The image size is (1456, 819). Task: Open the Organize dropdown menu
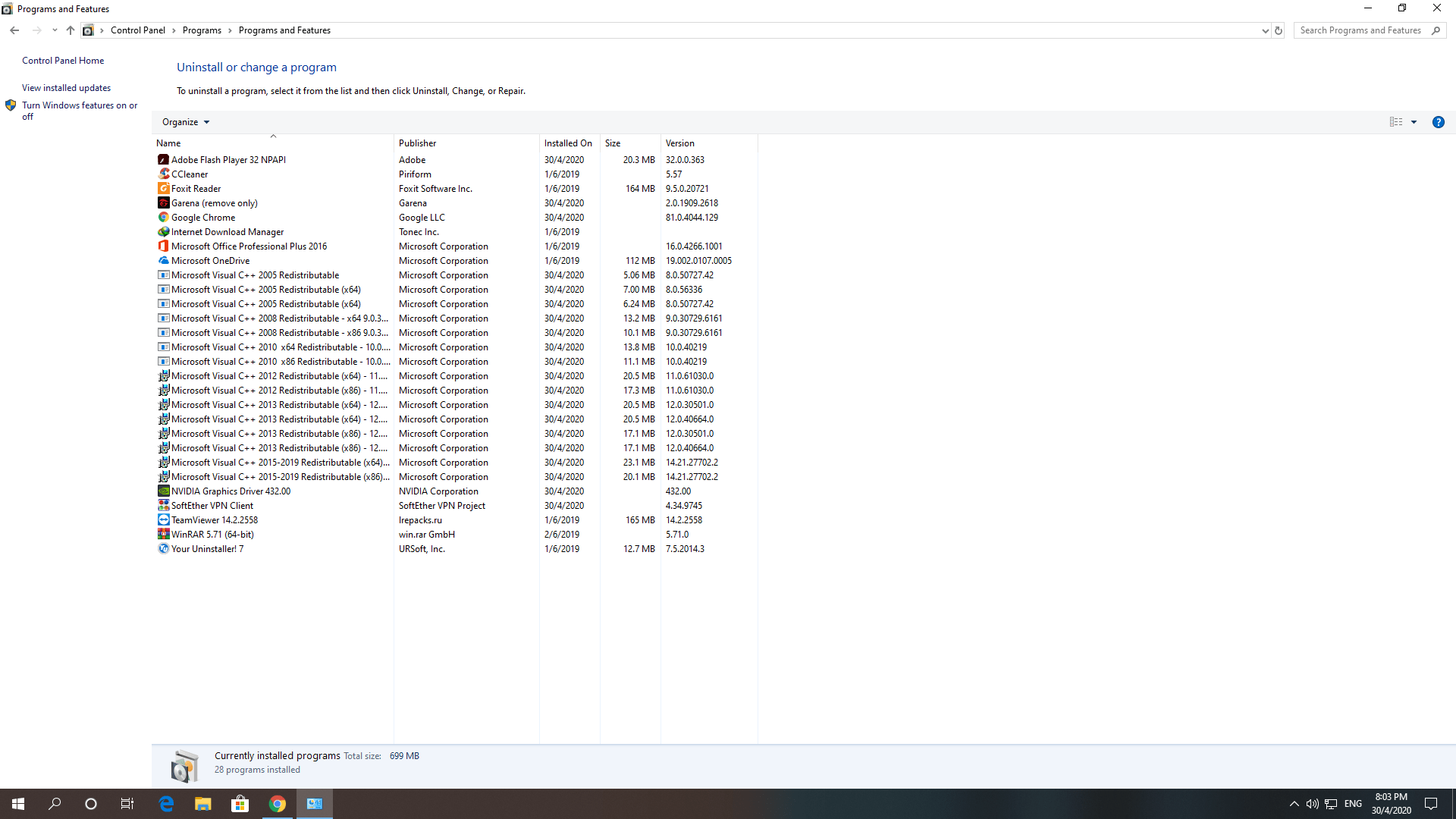pyautogui.click(x=186, y=122)
